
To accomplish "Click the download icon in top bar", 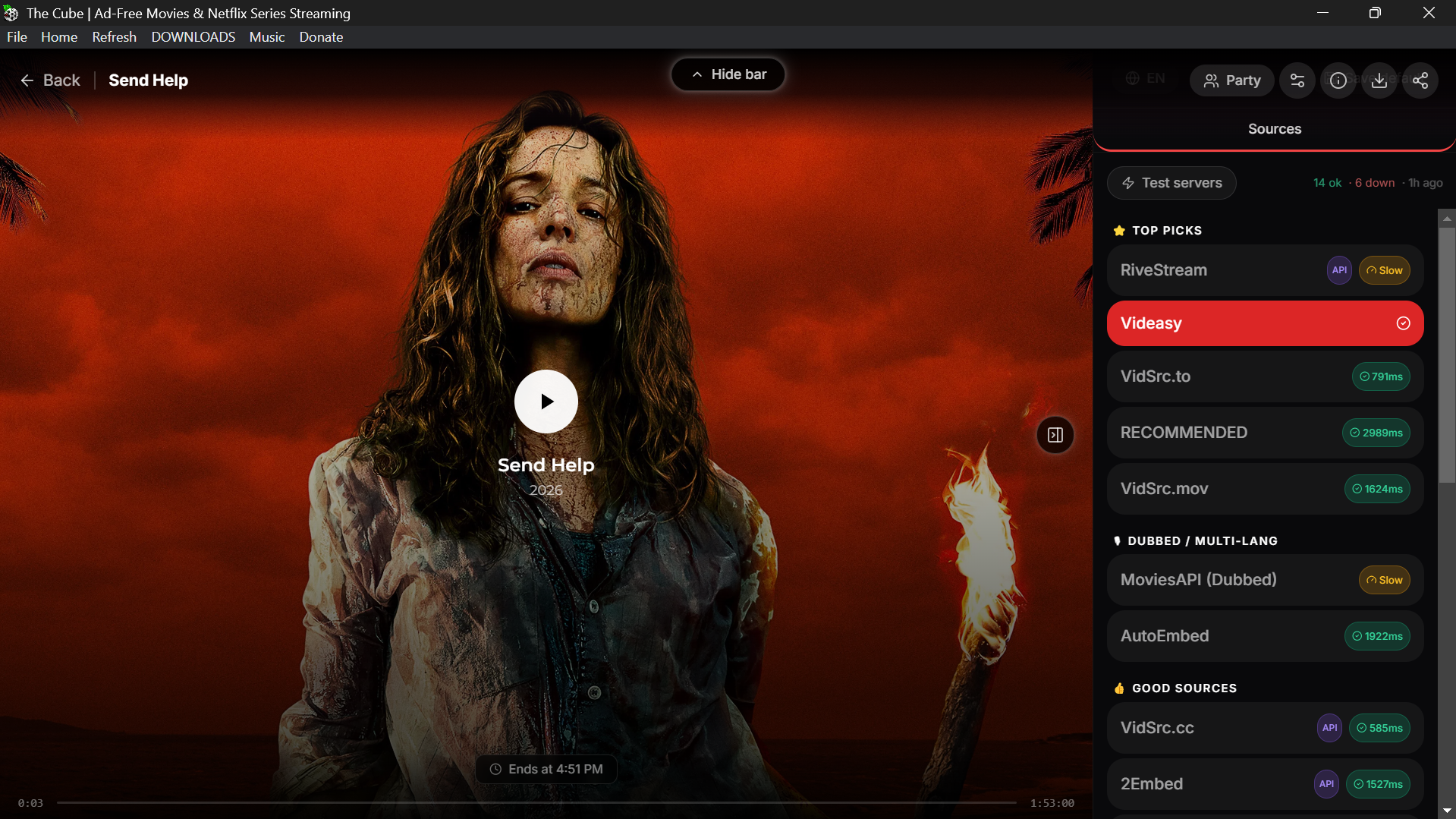I will (x=1379, y=80).
